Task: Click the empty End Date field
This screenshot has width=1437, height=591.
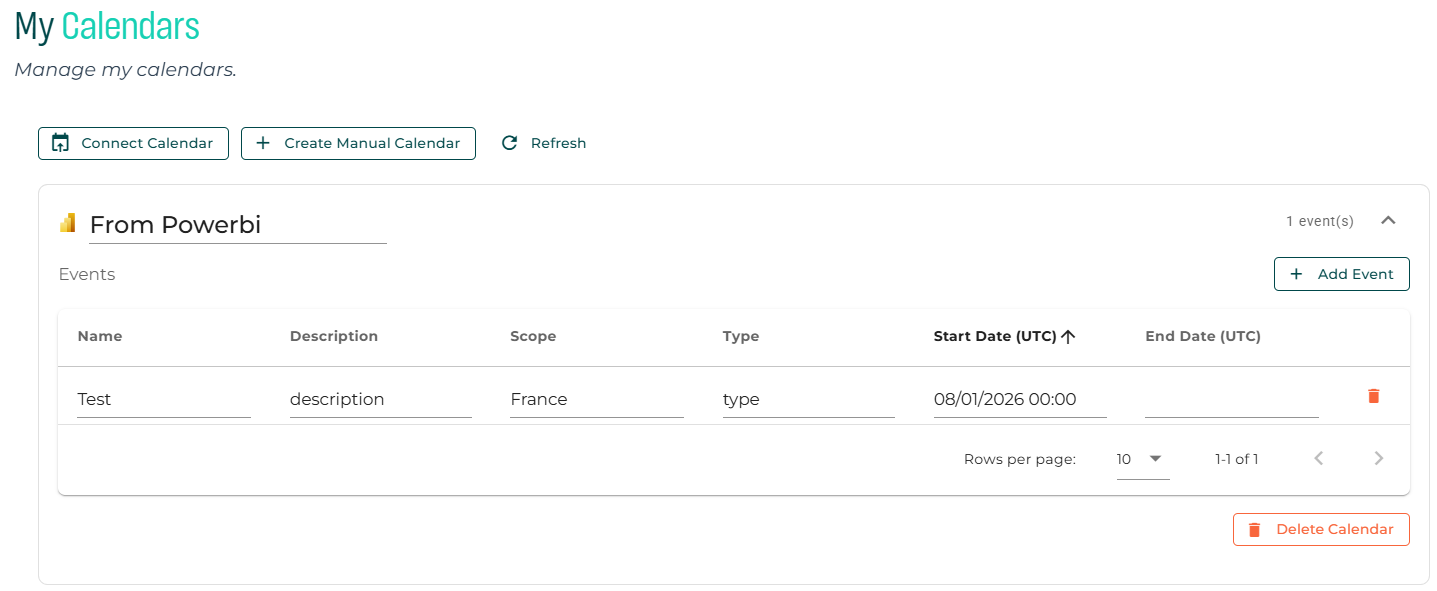Action: [1231, 400]
